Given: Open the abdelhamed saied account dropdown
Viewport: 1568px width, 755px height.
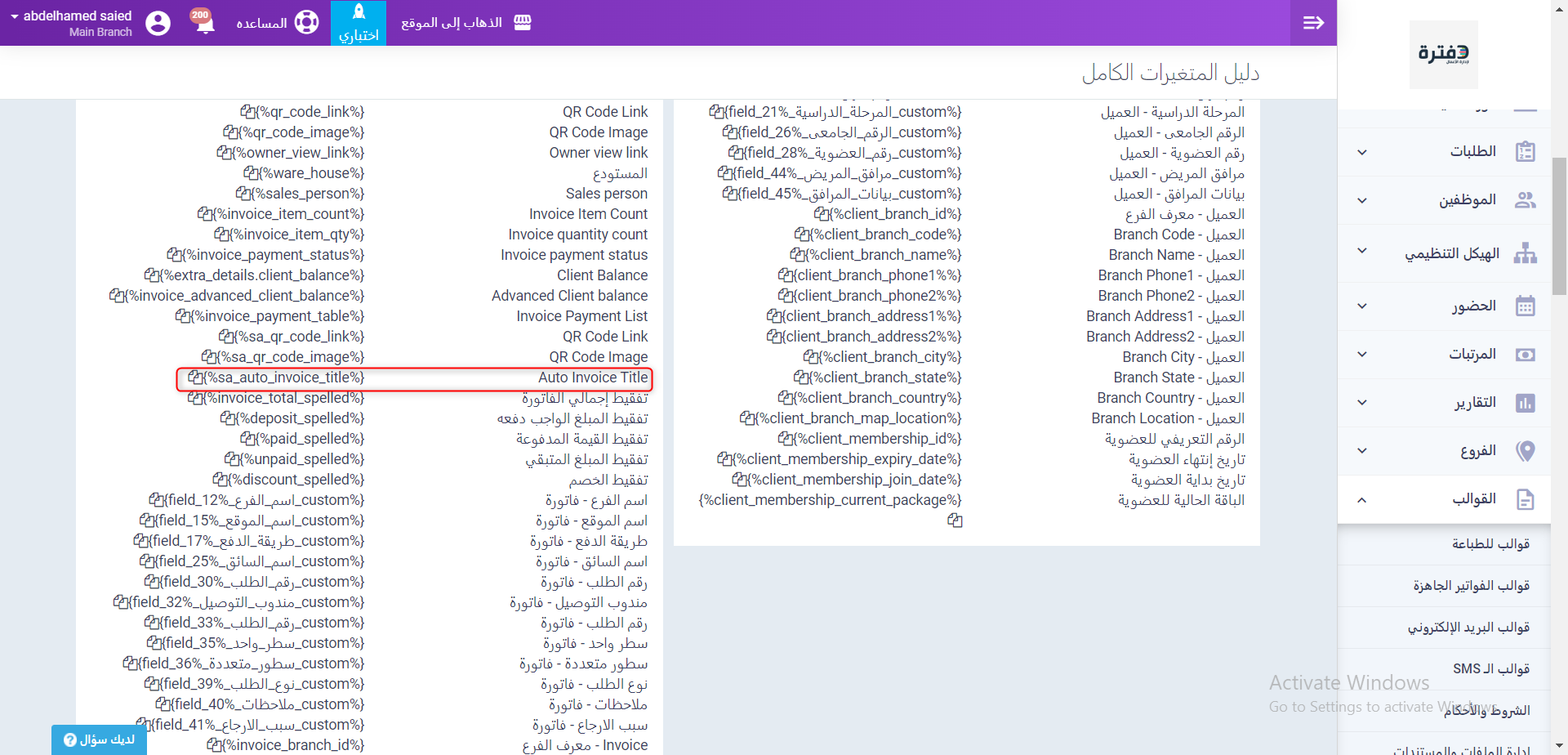Looking at the screenshot, I should click(71, 23).
